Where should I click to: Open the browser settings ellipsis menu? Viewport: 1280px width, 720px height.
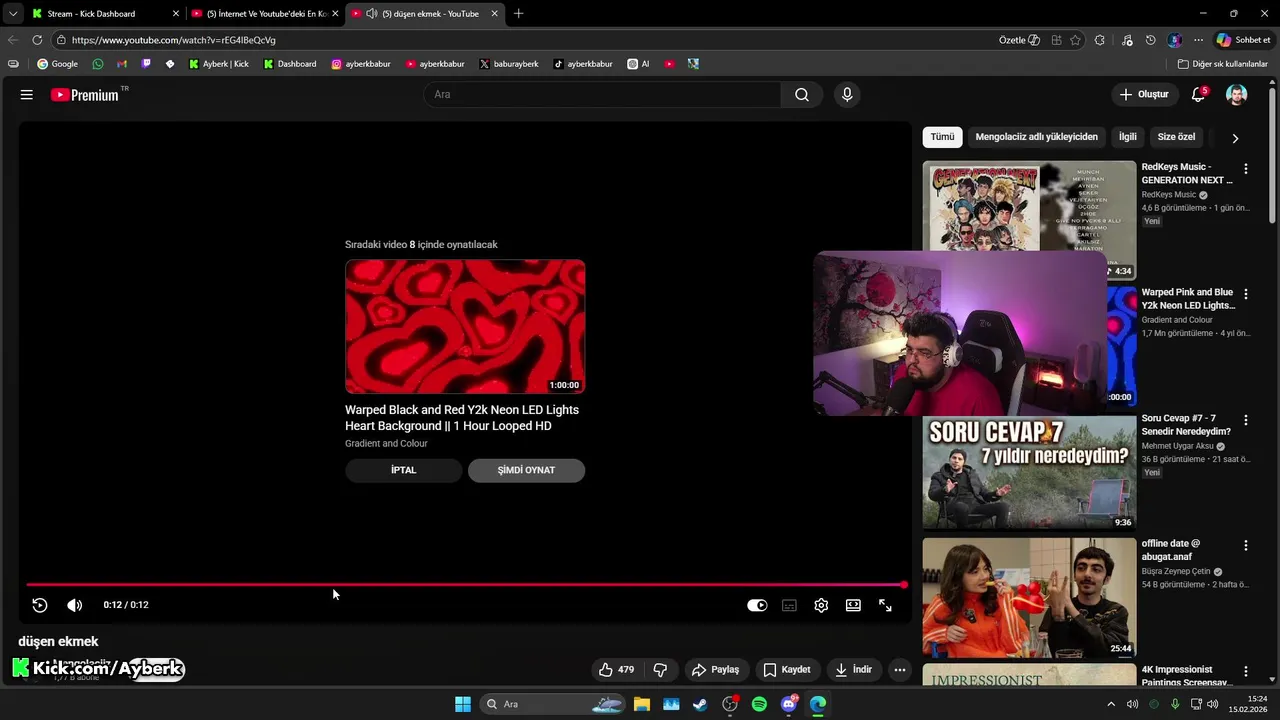(1198, 40)
